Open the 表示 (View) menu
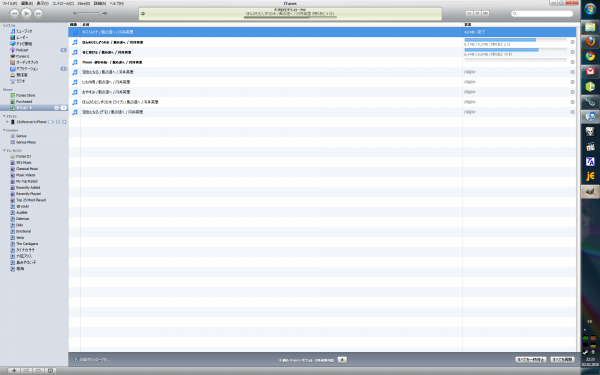The height and width of the screenshot is (375, 600). [42, 3]
